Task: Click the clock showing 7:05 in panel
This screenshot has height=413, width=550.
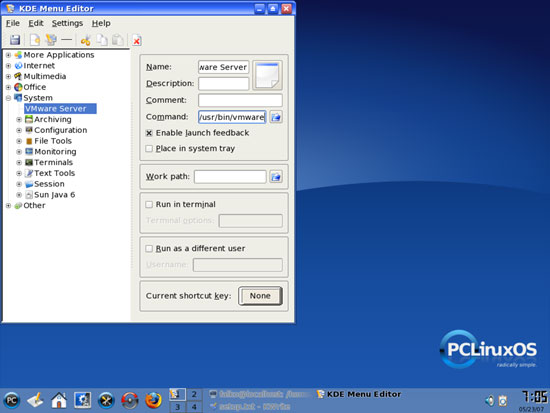Action: tap(534, 397)
